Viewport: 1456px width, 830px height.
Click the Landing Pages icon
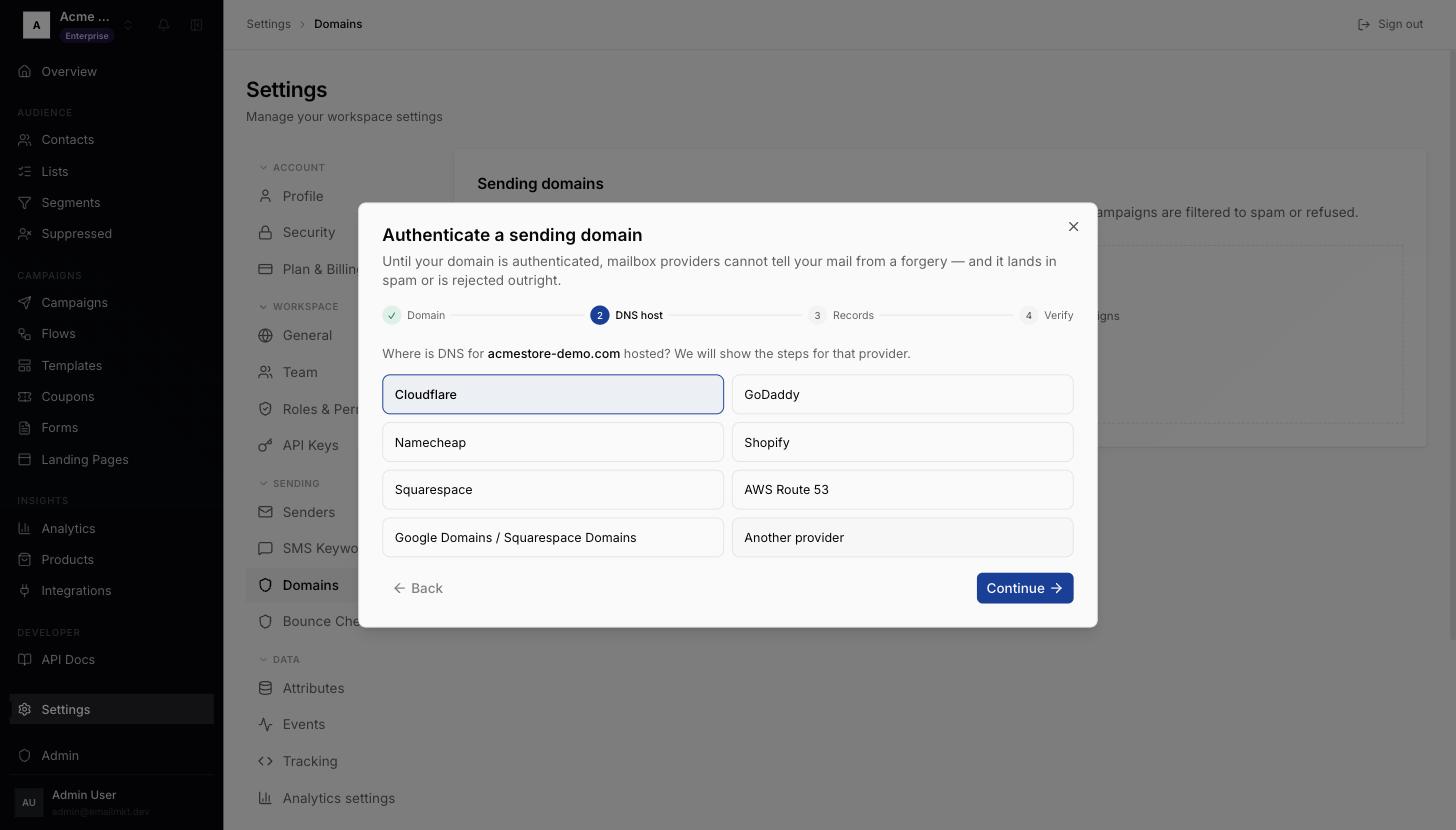pyautogui.click(x=25, y=460)
